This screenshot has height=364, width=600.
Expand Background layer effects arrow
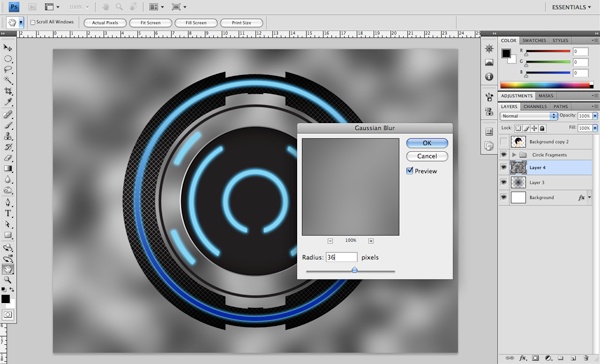pos(589,197)
